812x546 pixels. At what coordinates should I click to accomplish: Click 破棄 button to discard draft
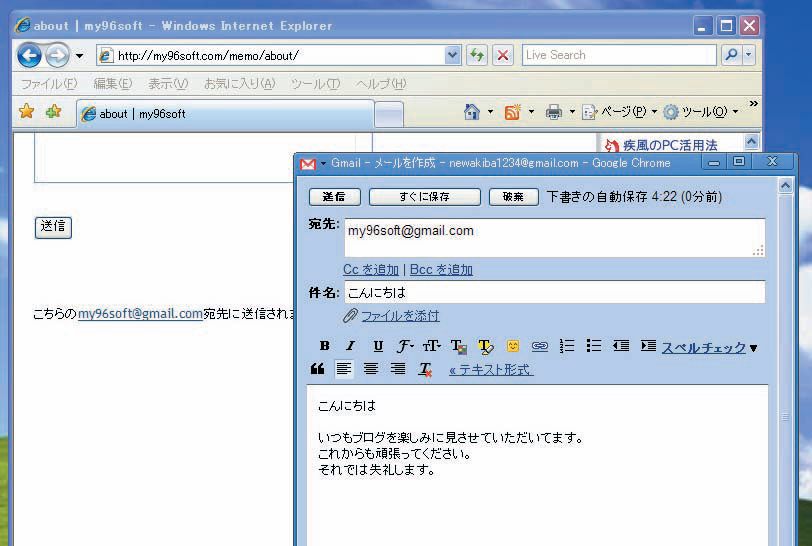513,197
